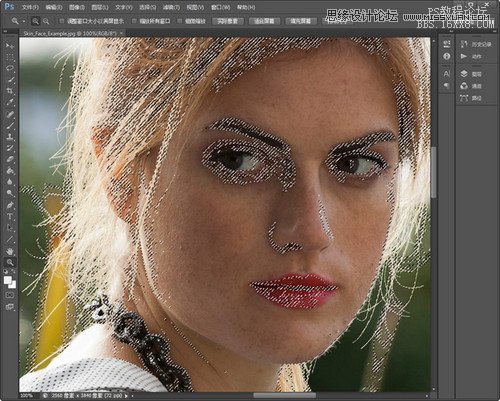500x401 pixels.
Task: Select the Zoom tool in the toolbox
Action: coord(10,262)
